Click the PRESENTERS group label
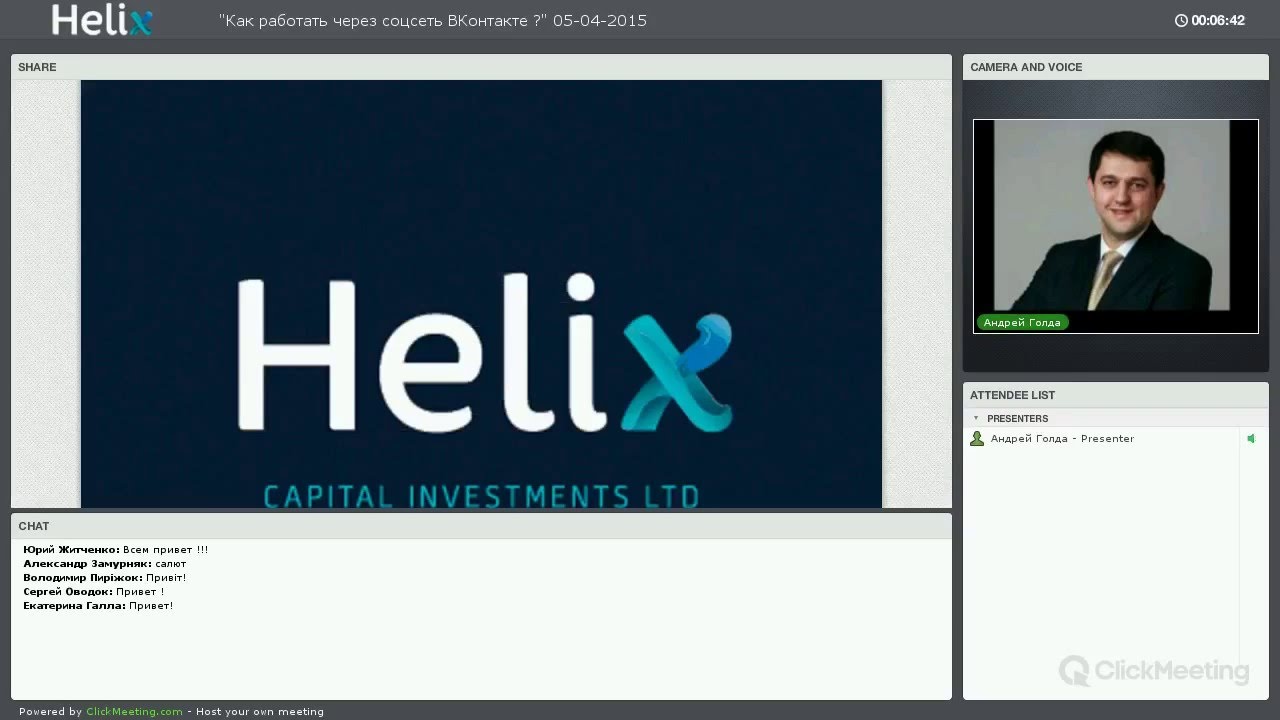 click(x=1017, y=418)
